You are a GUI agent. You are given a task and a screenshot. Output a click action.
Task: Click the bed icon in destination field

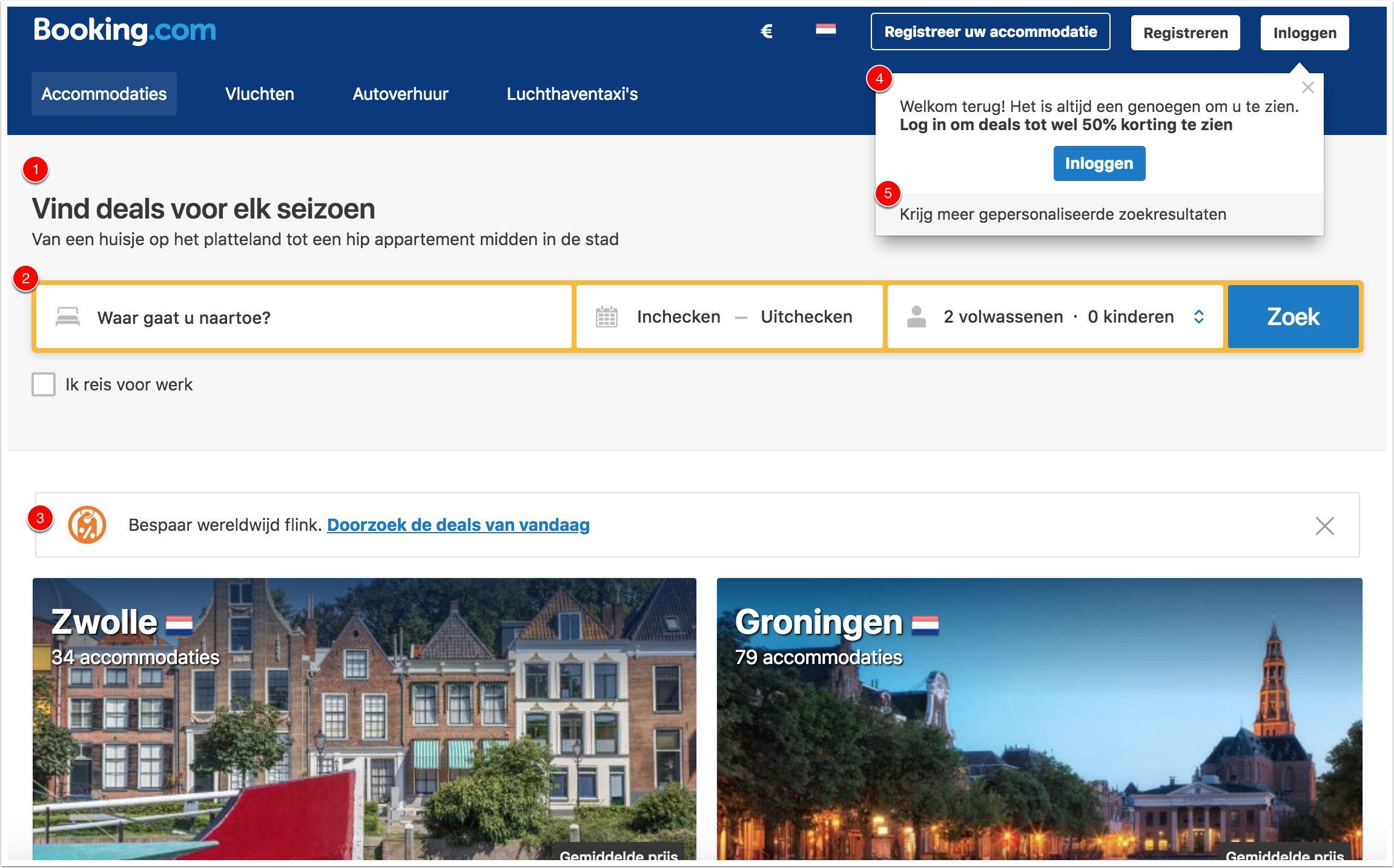pos(68,317)
